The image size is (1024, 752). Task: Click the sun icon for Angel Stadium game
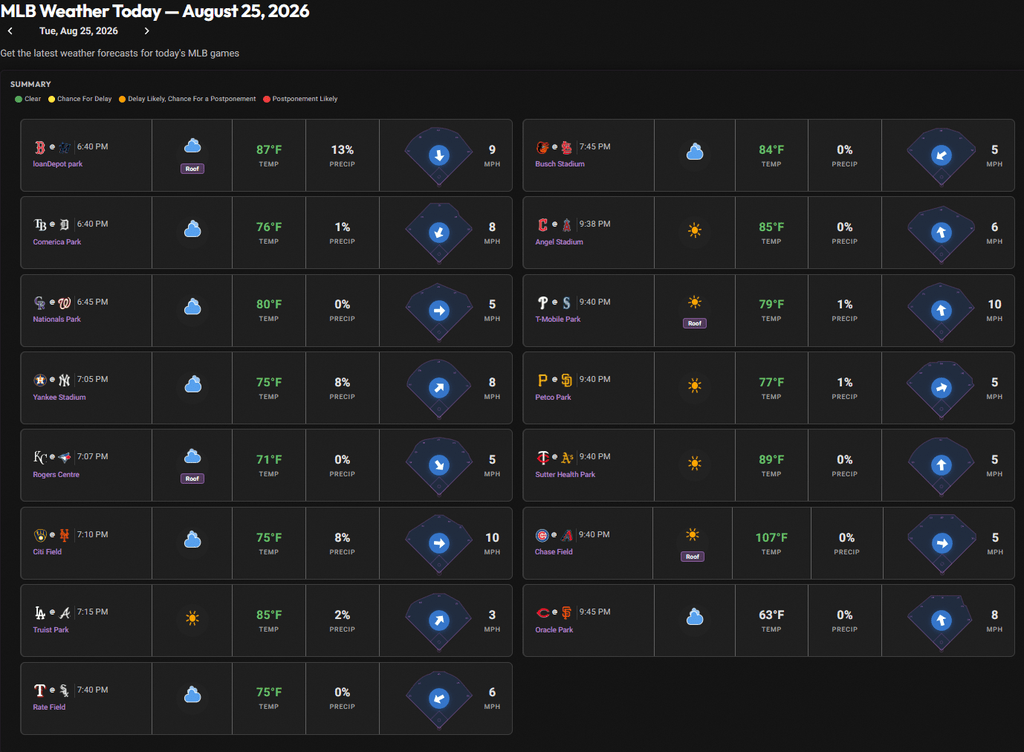[x=694, y=230]
